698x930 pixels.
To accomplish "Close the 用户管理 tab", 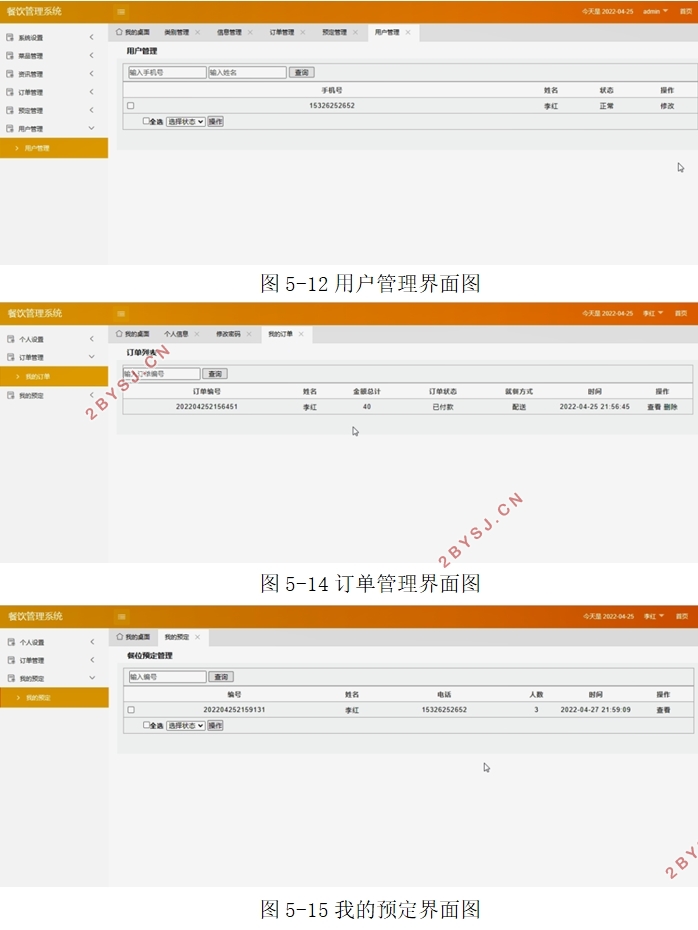I will tap(408, 32).
